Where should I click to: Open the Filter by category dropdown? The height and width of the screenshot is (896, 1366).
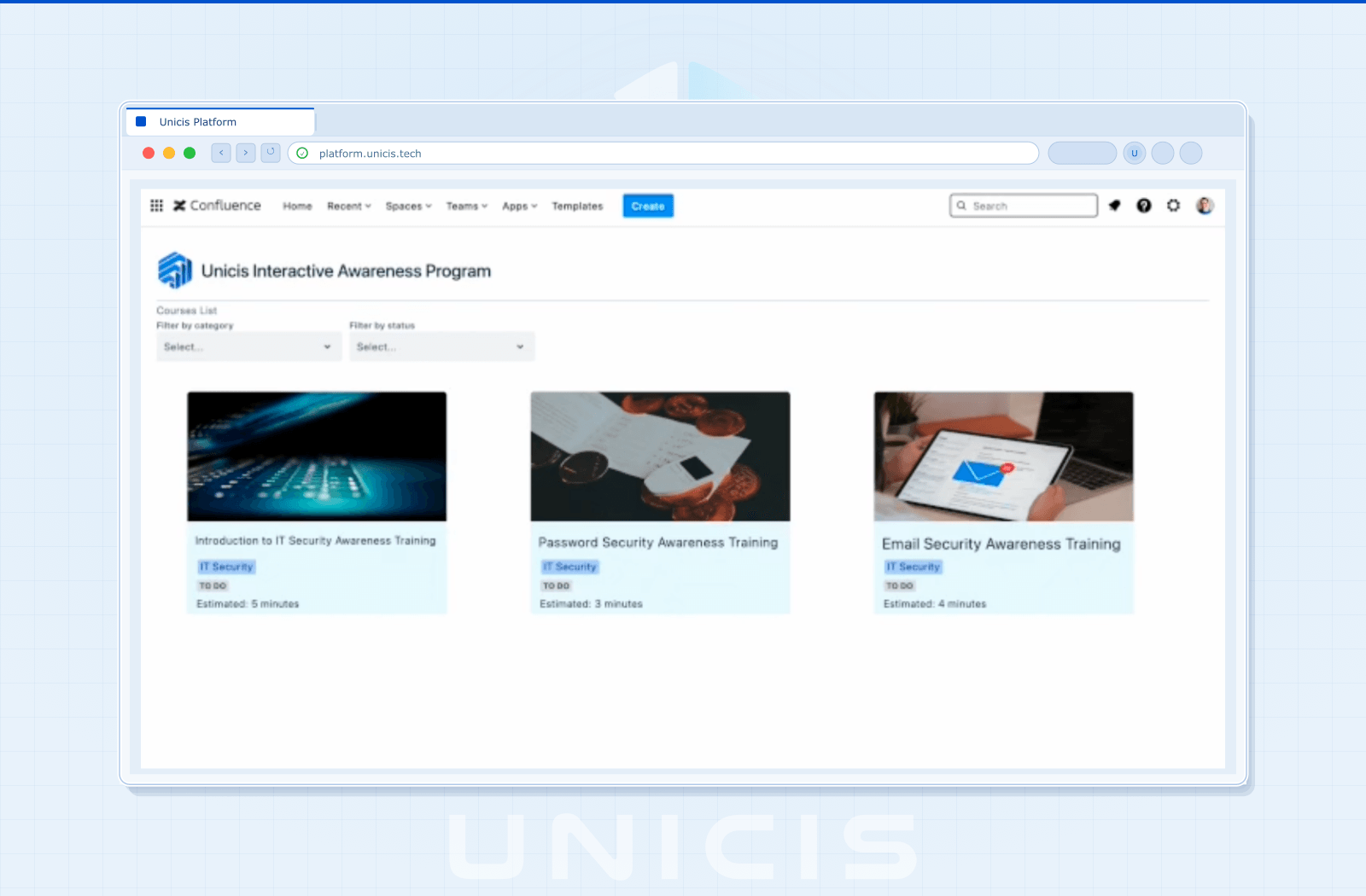click(249, 346)
